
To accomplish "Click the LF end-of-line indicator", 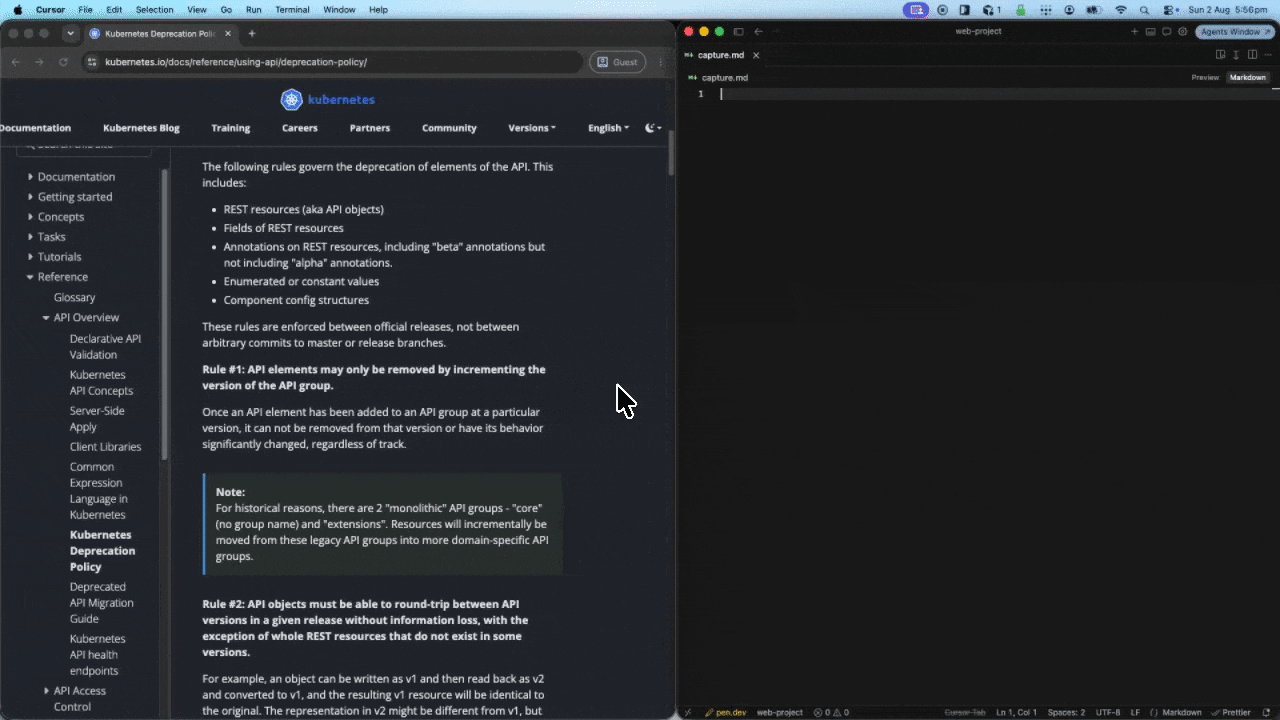I will click(x=1135, y=713).
